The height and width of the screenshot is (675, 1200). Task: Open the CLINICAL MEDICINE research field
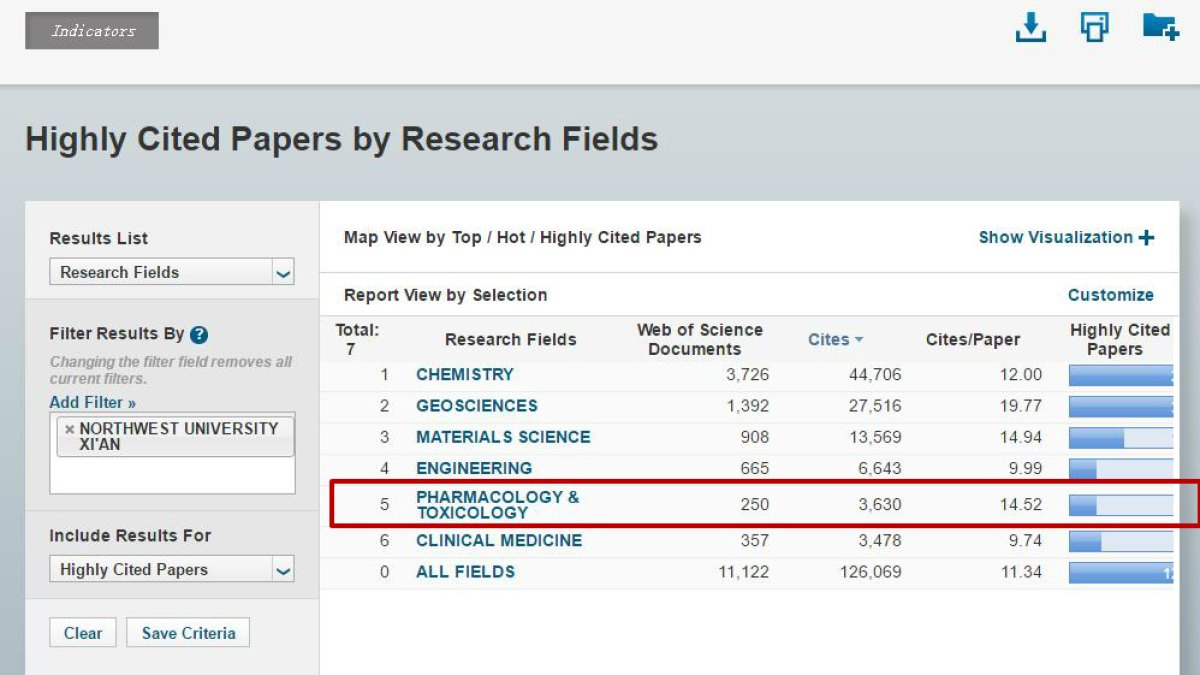tap(499, 540)
